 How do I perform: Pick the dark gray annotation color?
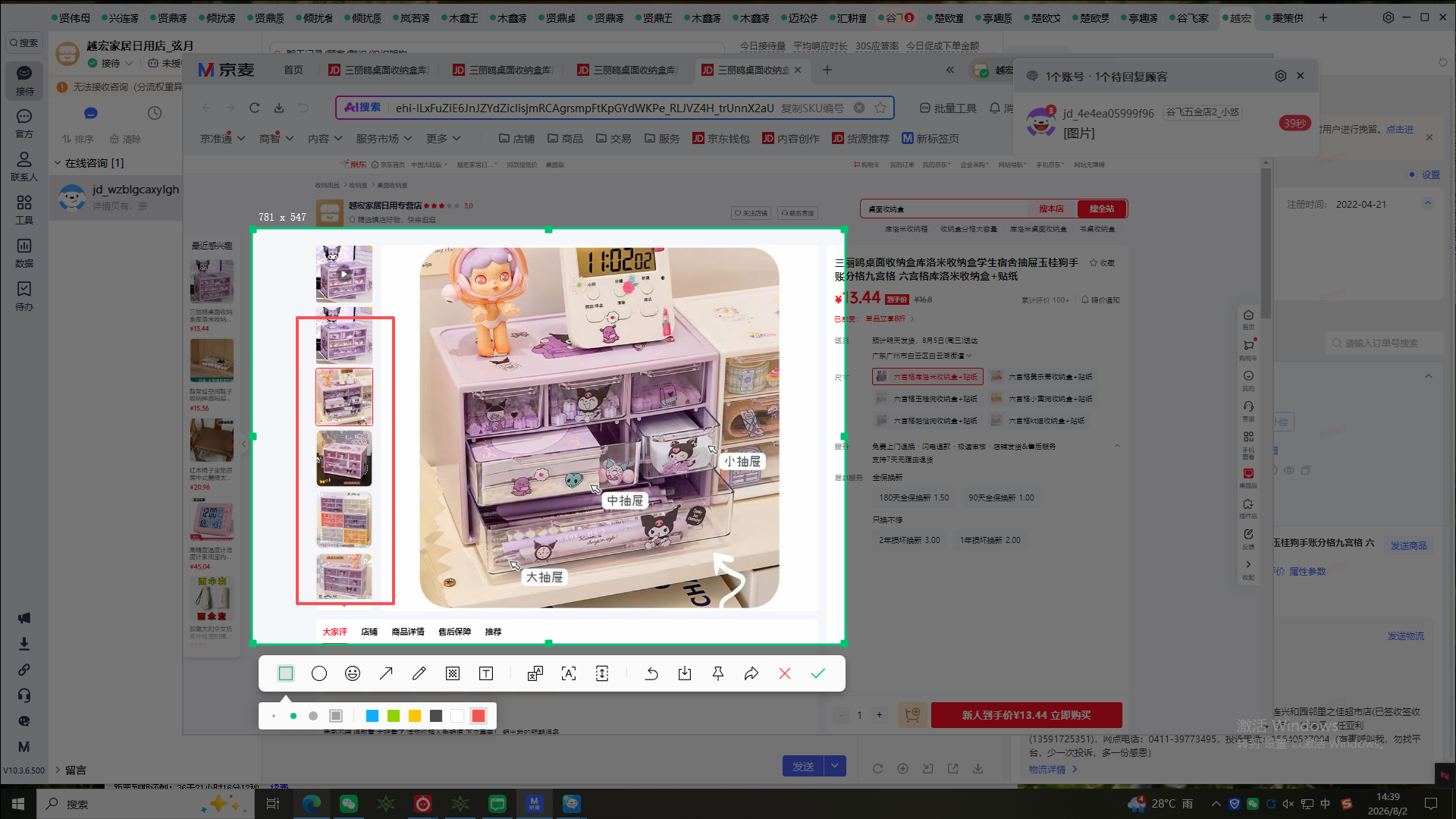pos(436,716)
